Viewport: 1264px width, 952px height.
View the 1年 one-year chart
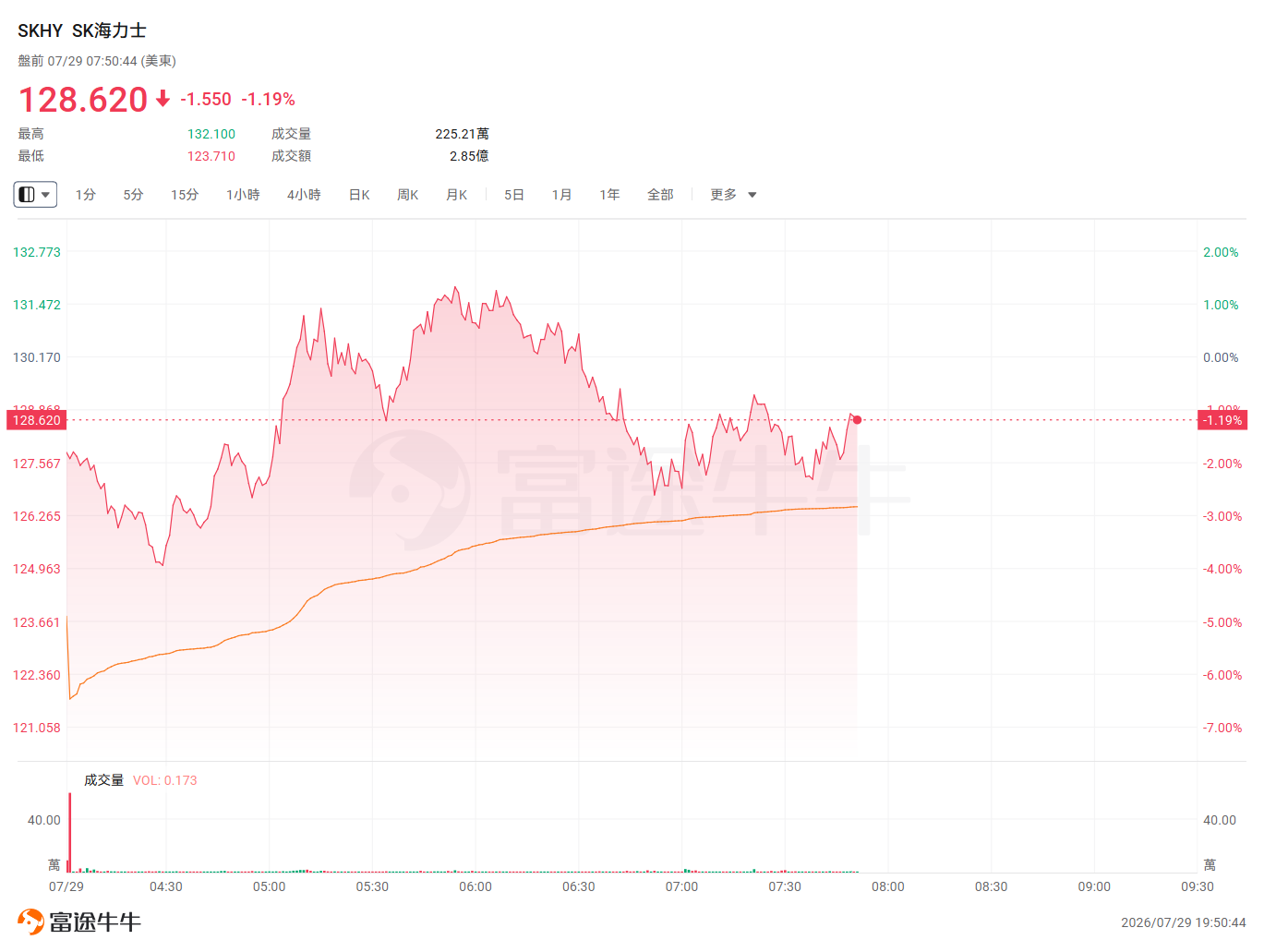609,195
